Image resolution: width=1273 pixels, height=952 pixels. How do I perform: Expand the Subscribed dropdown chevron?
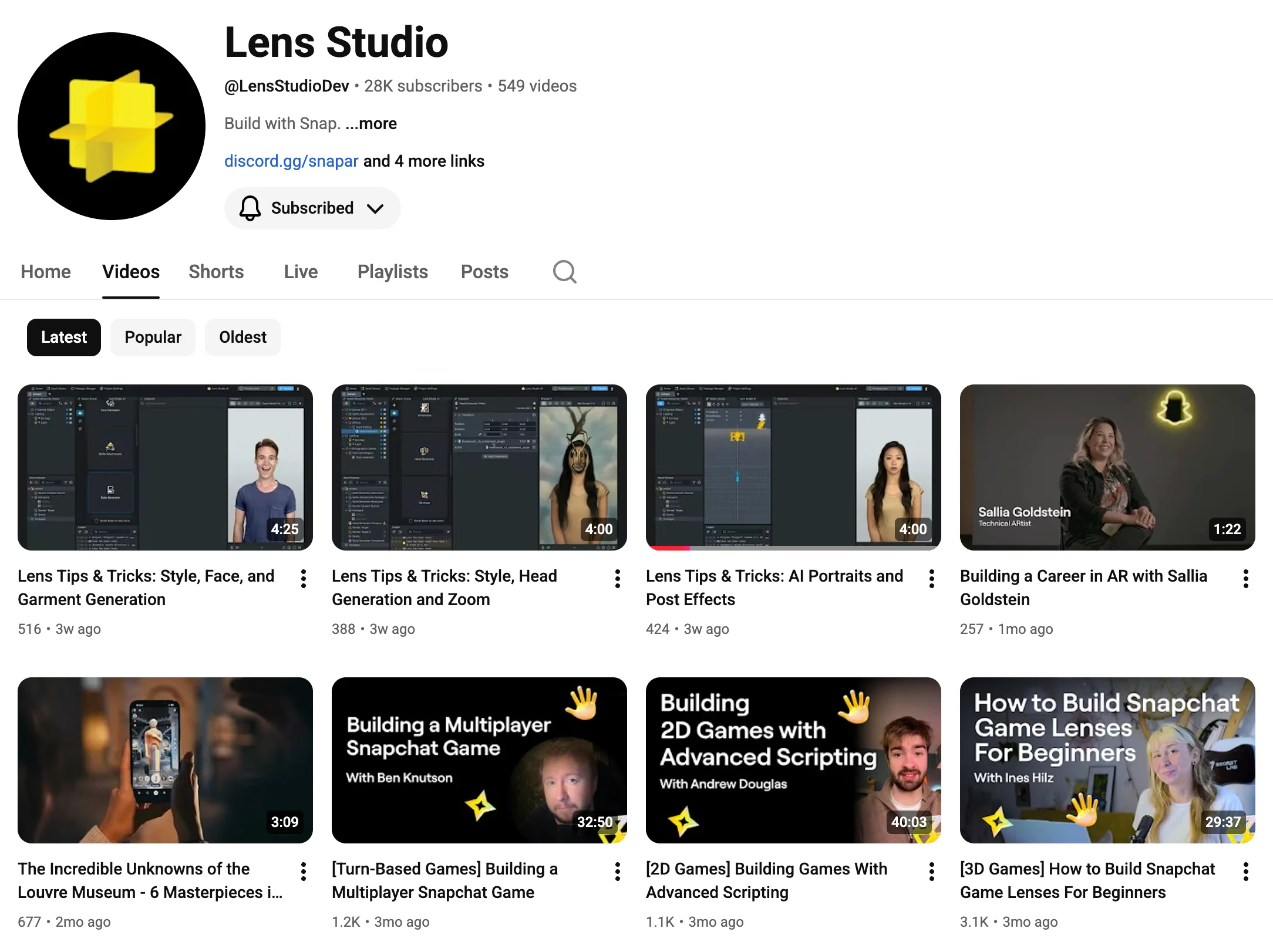pyautogui.click(x=375, y=208)
